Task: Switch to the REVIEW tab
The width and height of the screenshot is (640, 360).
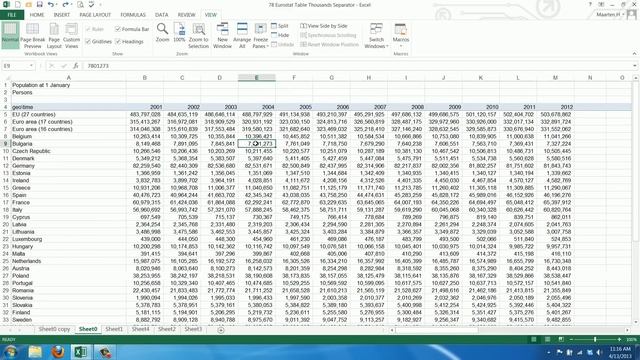Action: click(x=186, y=15)
